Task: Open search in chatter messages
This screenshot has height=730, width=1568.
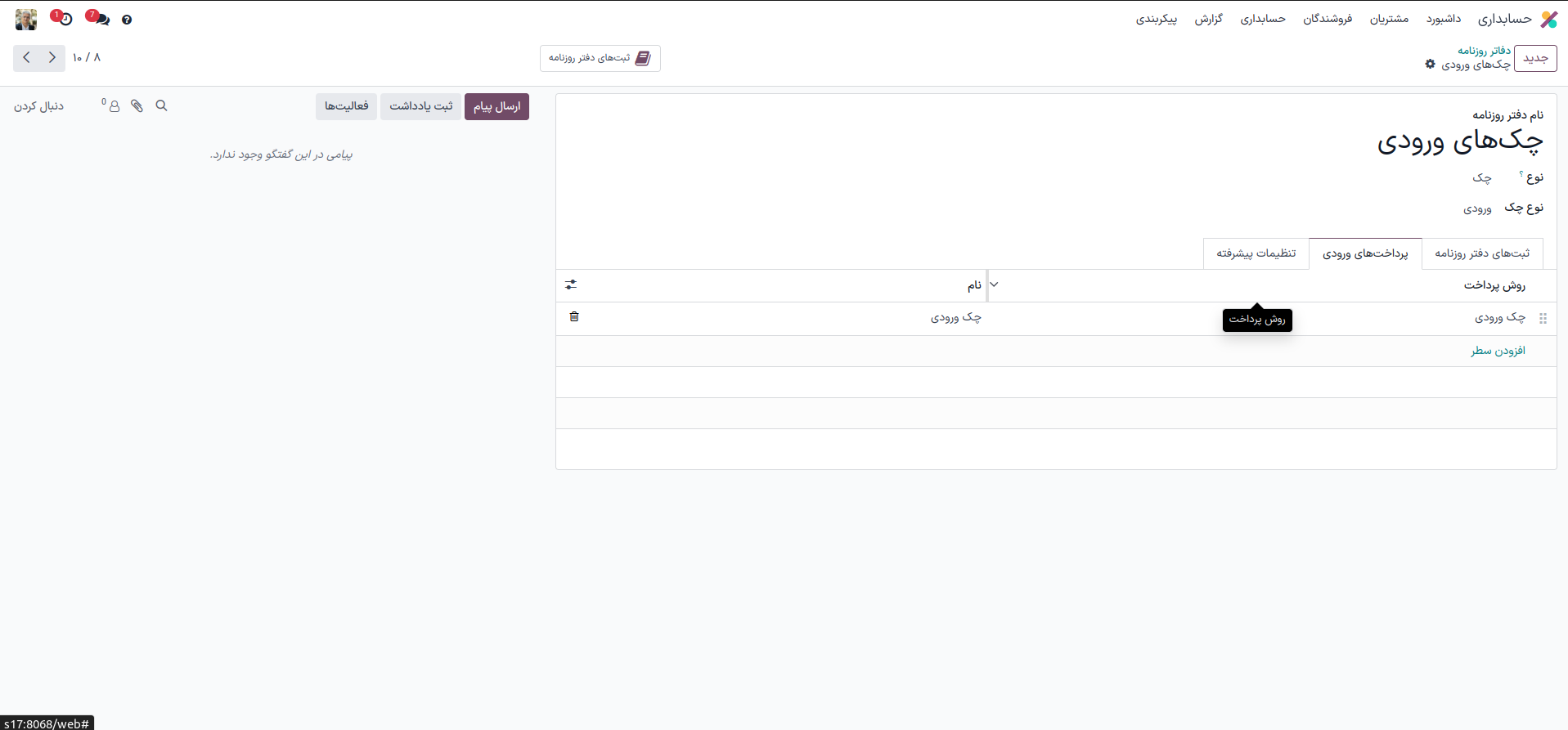Action: tap(161, 106)
